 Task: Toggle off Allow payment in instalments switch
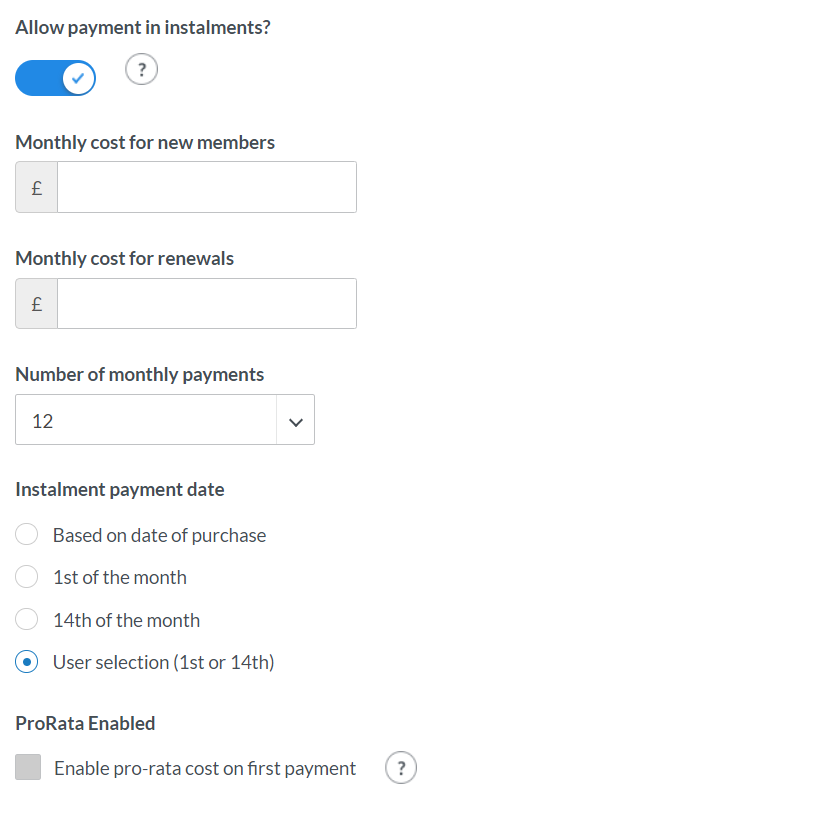coord(55,77)
